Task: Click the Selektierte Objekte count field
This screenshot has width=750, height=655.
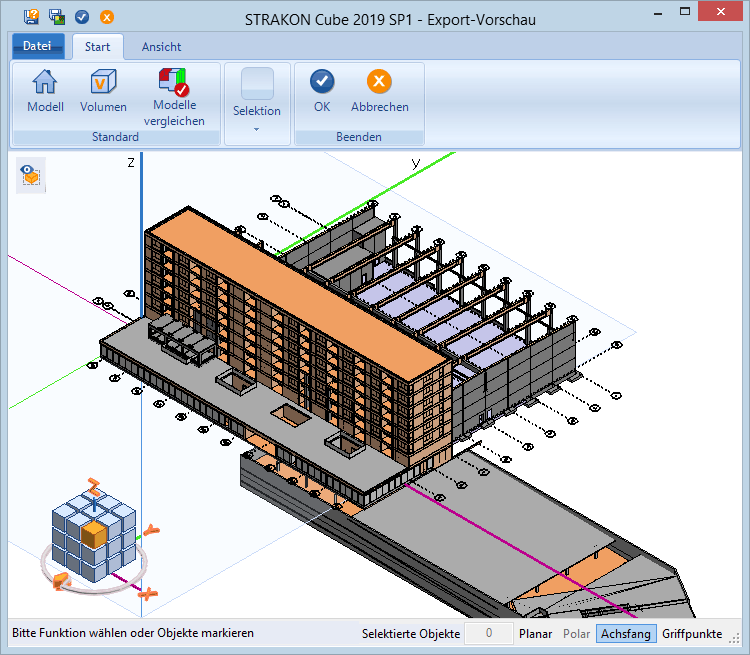Action: (489, 633)
